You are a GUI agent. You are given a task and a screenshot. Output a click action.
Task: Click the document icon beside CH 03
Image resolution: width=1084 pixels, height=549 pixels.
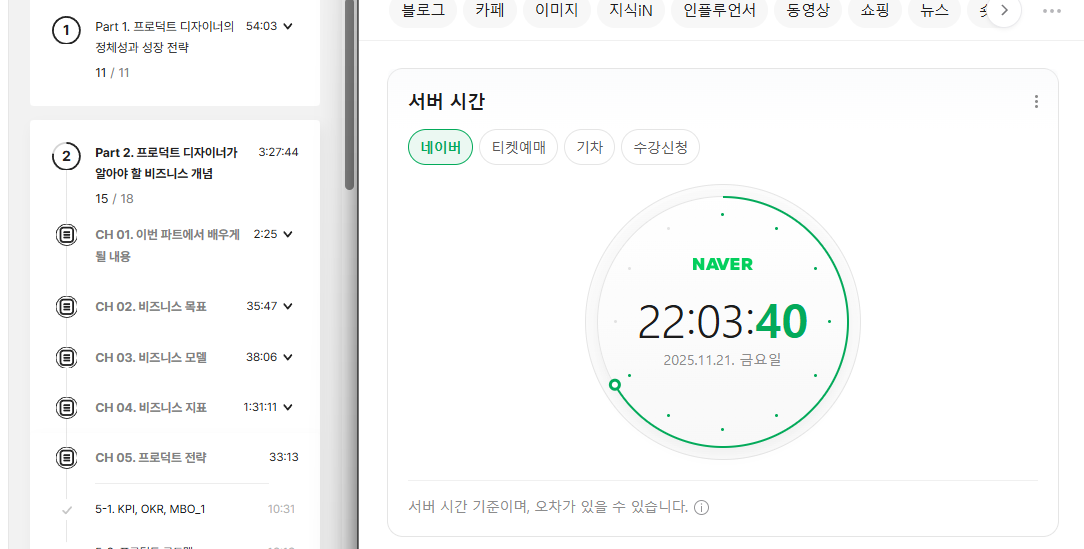(66, 357)
